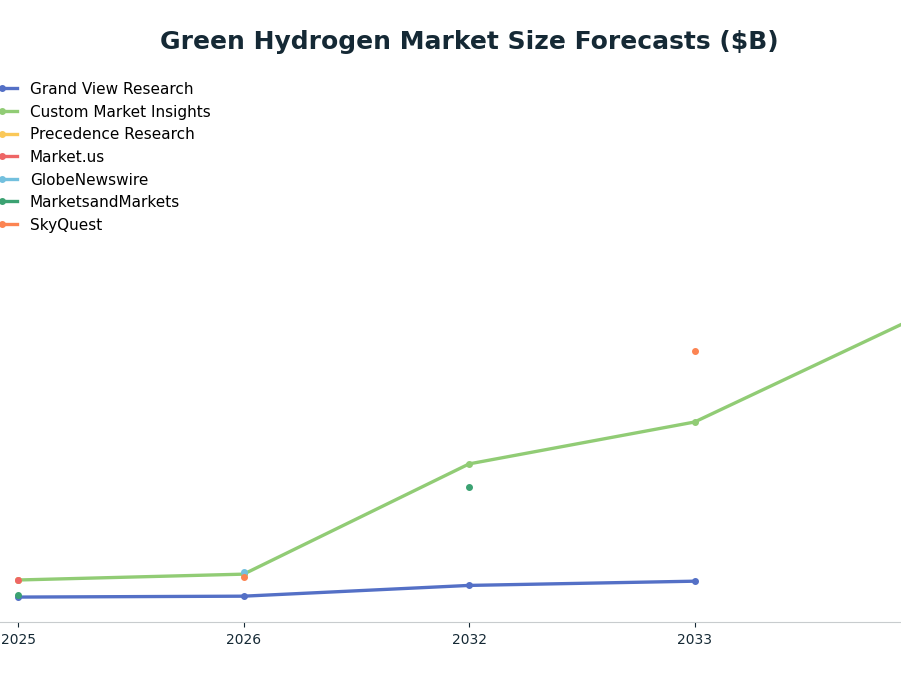Click the Precedence Research yellow legend marker
The height and width of the screenshot is (676, 901).
(x=9, y=135)
